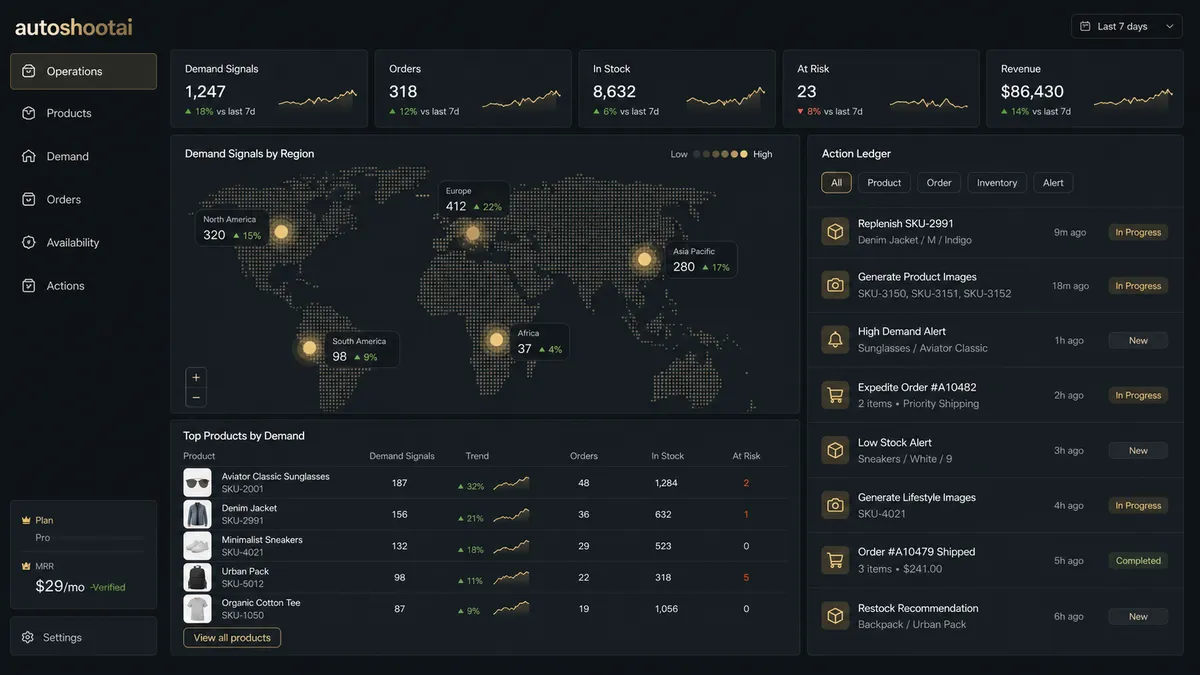Click the Asia Pacific demand marker
This screenshot has height=675, width=1200.
pyautogui.click(x=644, y=259)
